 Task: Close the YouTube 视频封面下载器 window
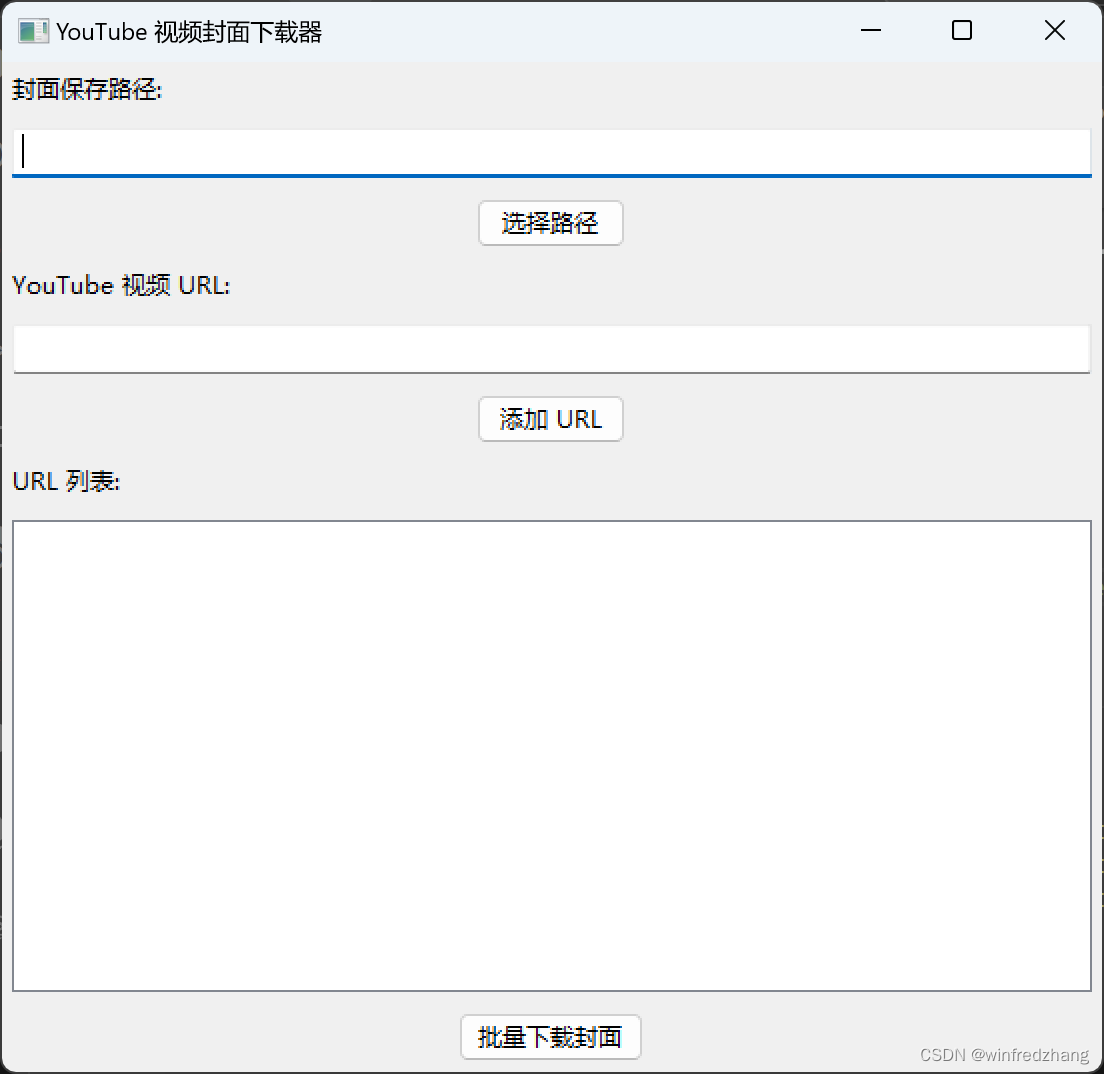[x=1055, y=30]
